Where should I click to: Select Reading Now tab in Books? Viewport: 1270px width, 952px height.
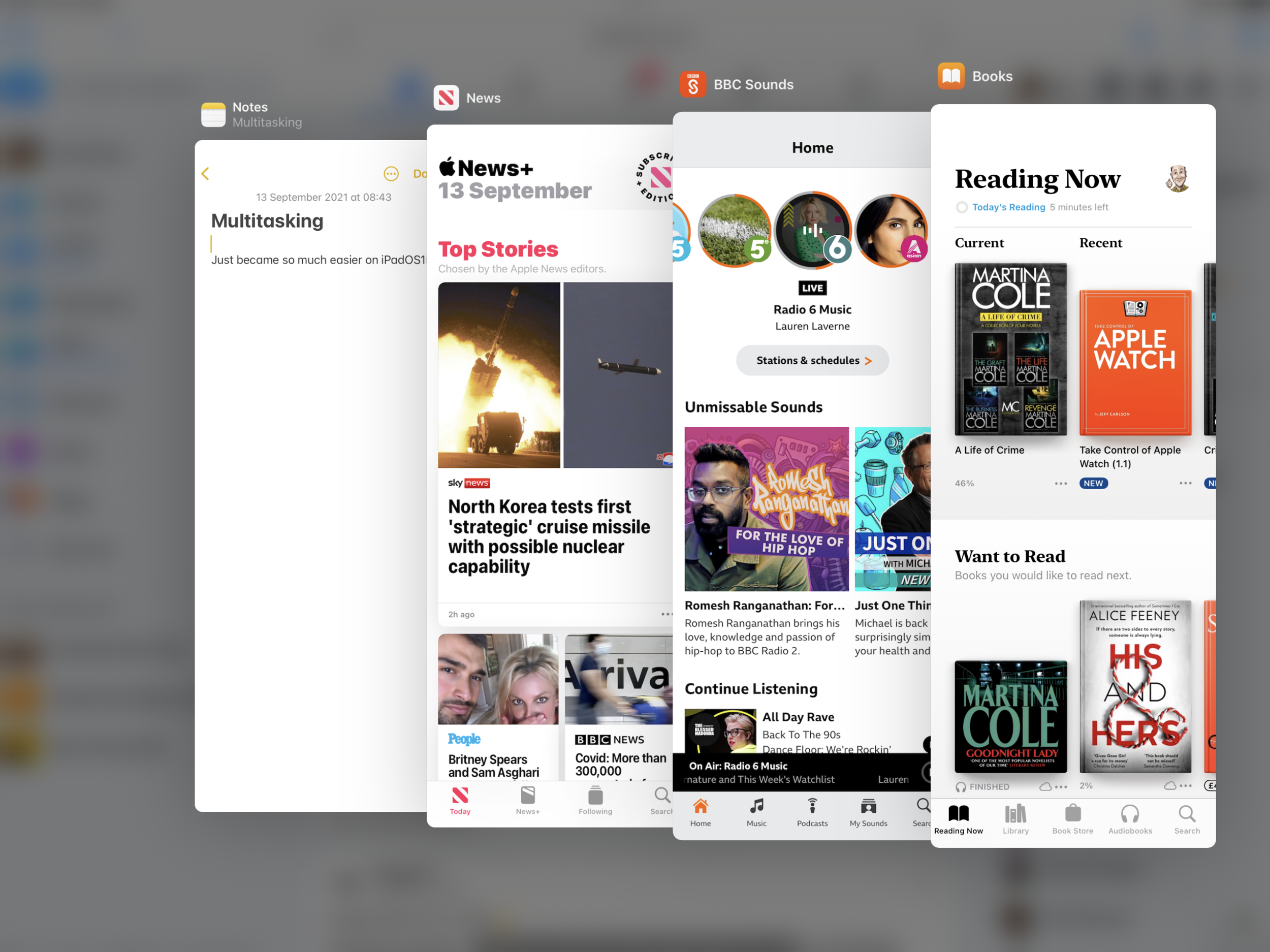click(x=958, y=820)
